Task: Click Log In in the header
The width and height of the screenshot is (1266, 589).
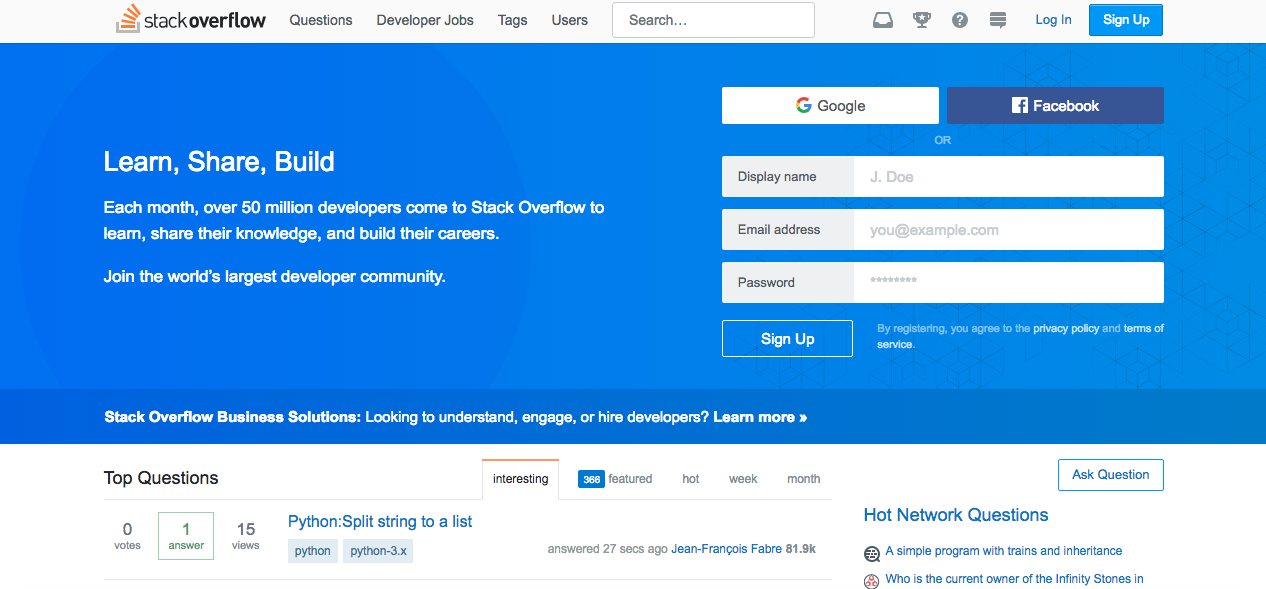Action: pyautogui.click(x=1053, y=20)
